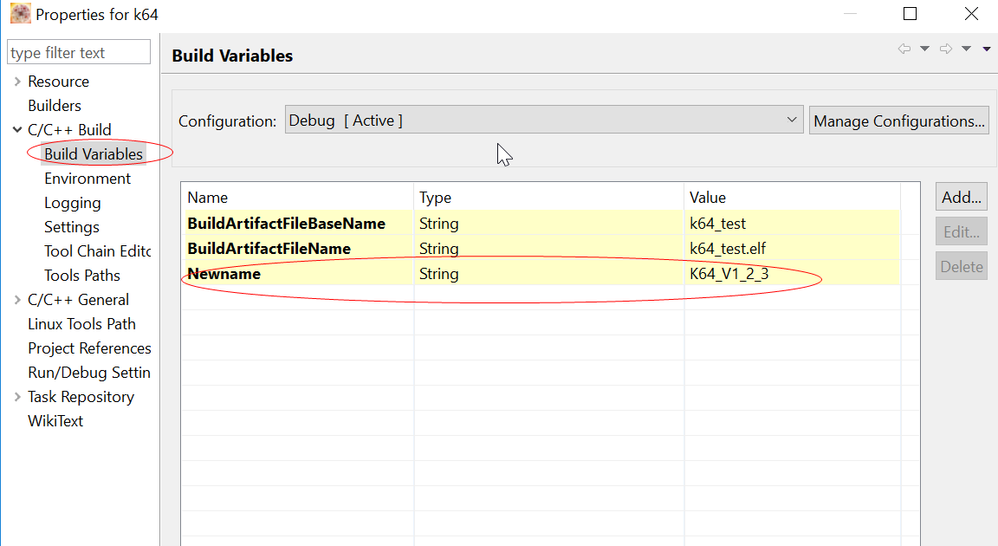Expand the Resource tree node

[18, 82]
